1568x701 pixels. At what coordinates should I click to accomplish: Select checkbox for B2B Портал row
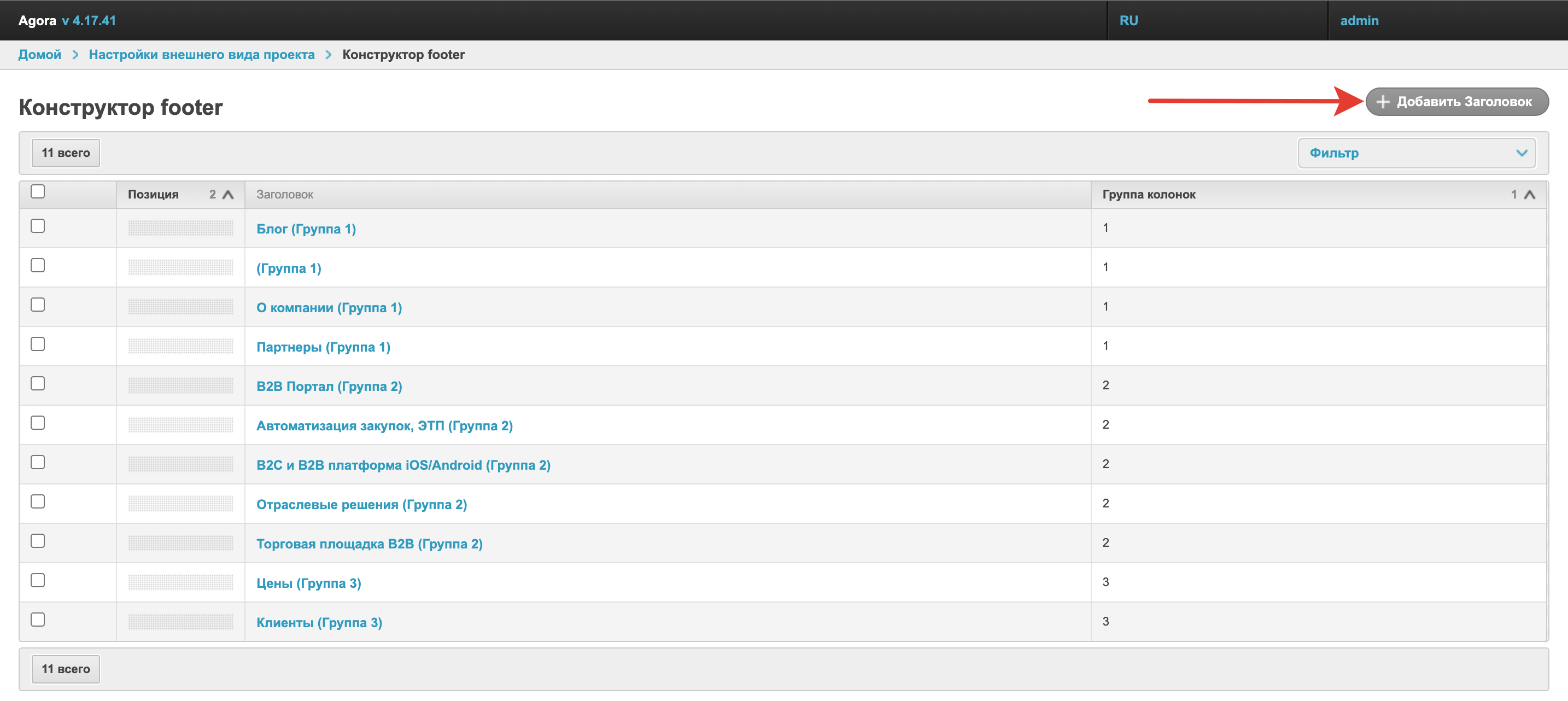pyautogui.click(x=38, y=383)
